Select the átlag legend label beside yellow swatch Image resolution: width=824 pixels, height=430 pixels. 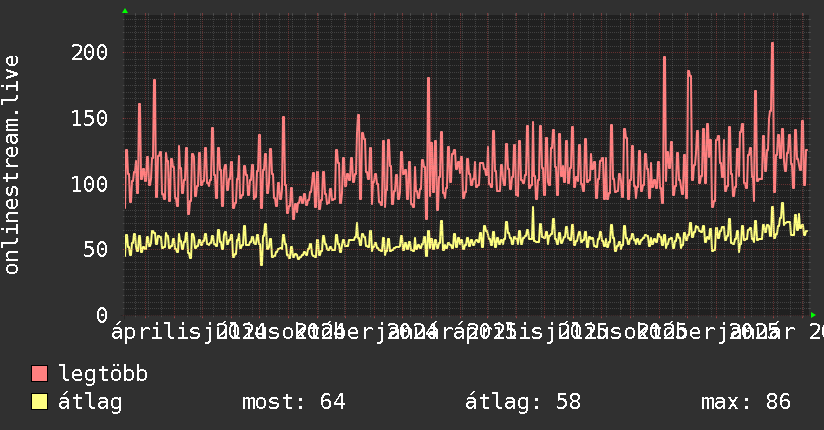click(90, 402)
